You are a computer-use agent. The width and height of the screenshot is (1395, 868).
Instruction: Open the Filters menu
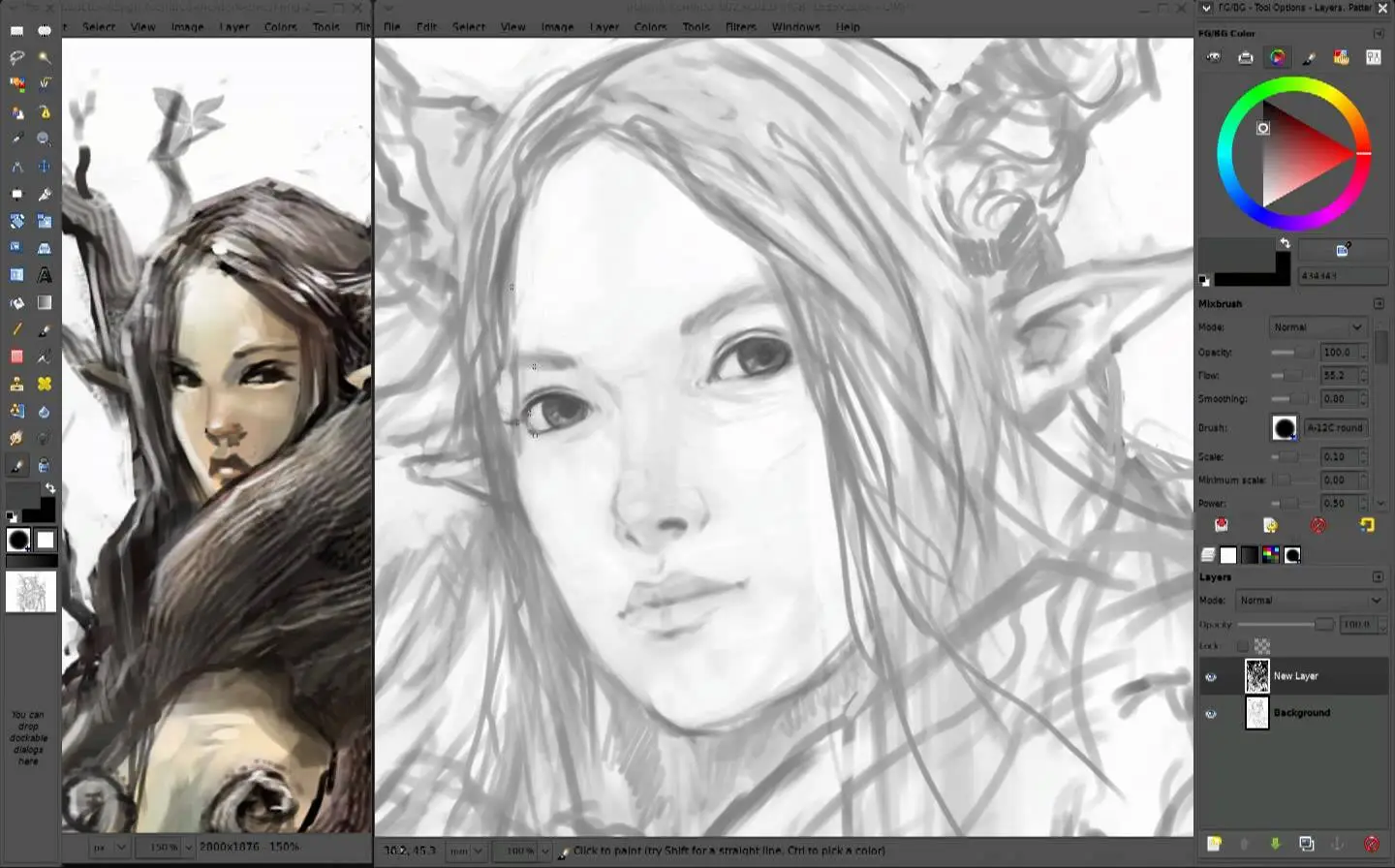pyautogui.click(x=741, y=27)
